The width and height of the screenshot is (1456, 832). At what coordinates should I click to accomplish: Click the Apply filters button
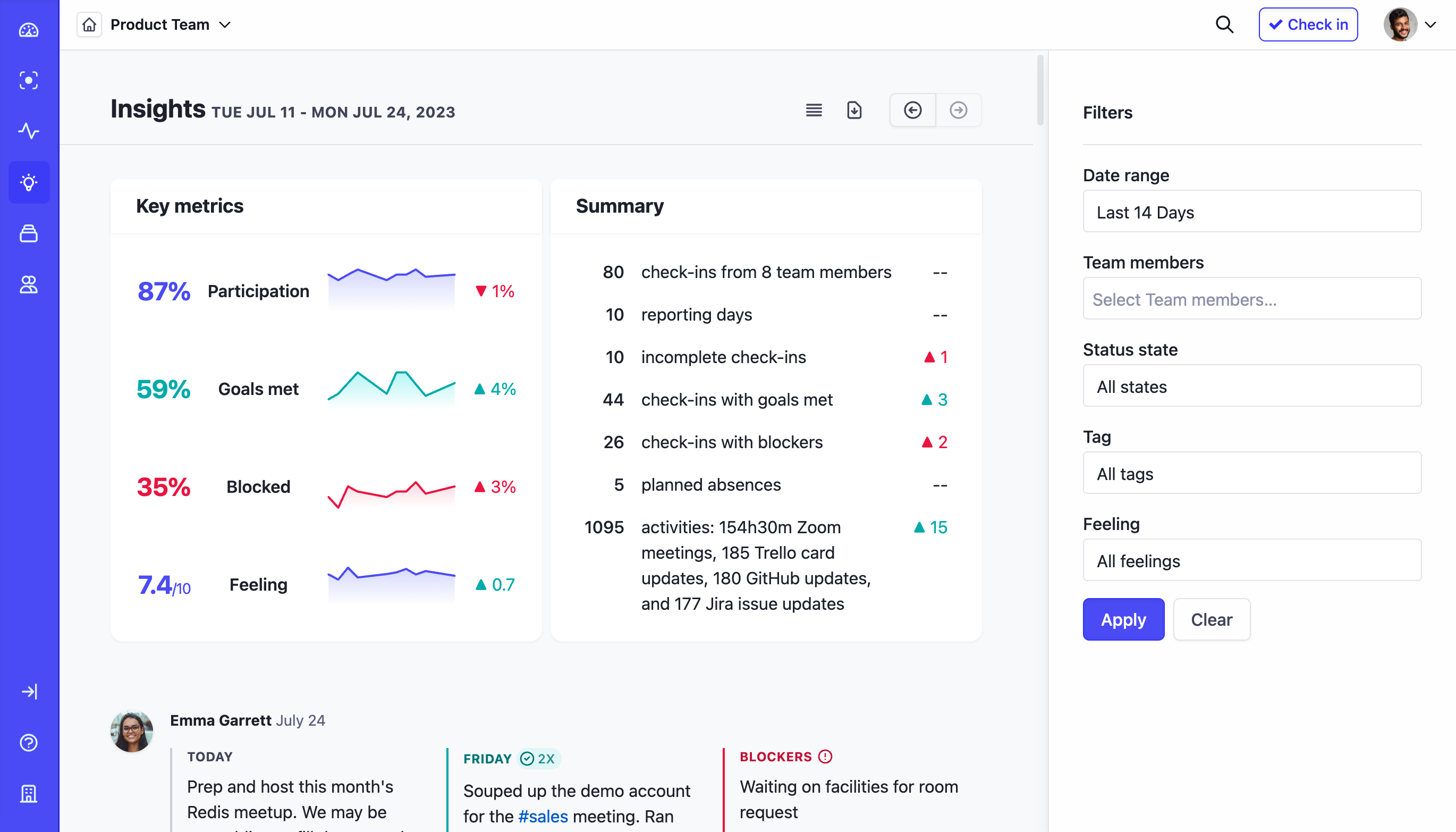[1123, 619]
